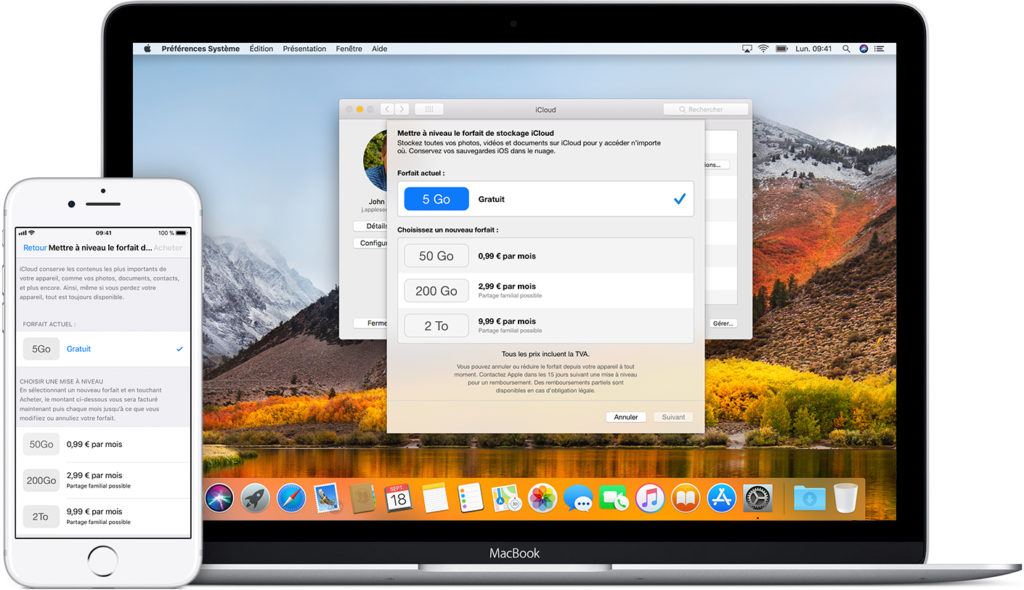
Task: Open iTunes music icon in Dock
Action: 650,499
